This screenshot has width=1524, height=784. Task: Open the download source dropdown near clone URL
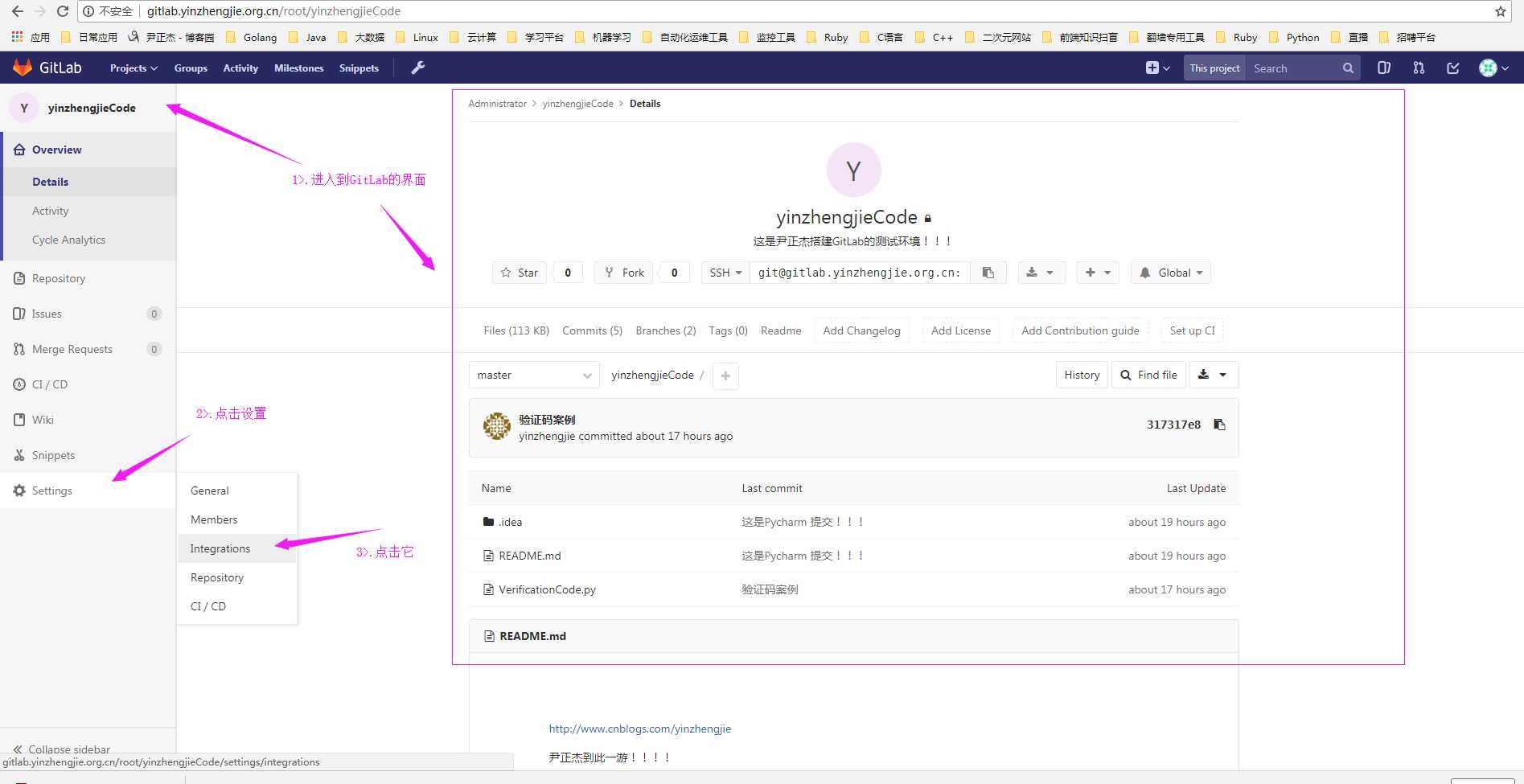pyautogui.click(x=1041, y=273)
